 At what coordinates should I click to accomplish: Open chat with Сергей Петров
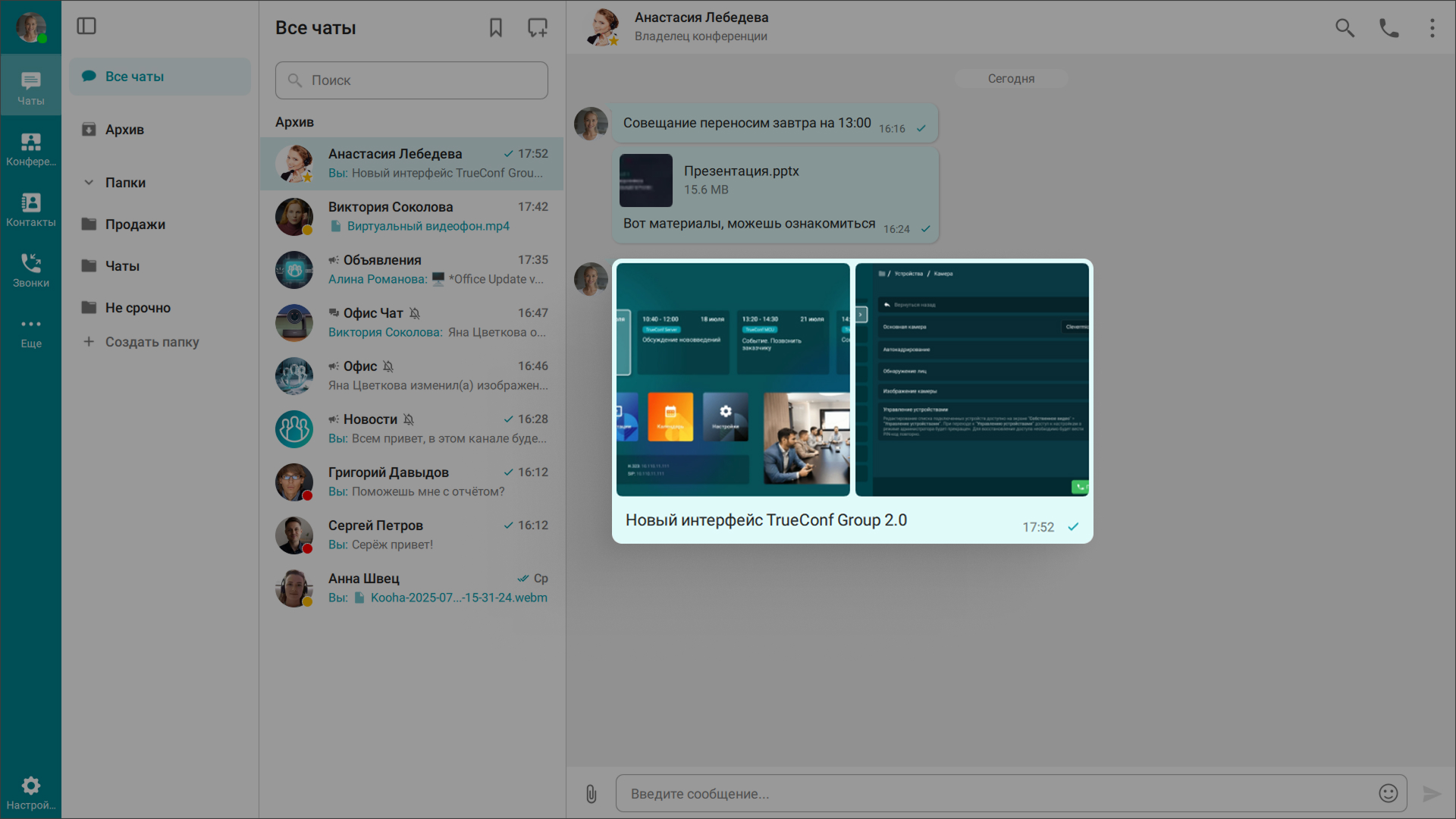coord(412,535)
